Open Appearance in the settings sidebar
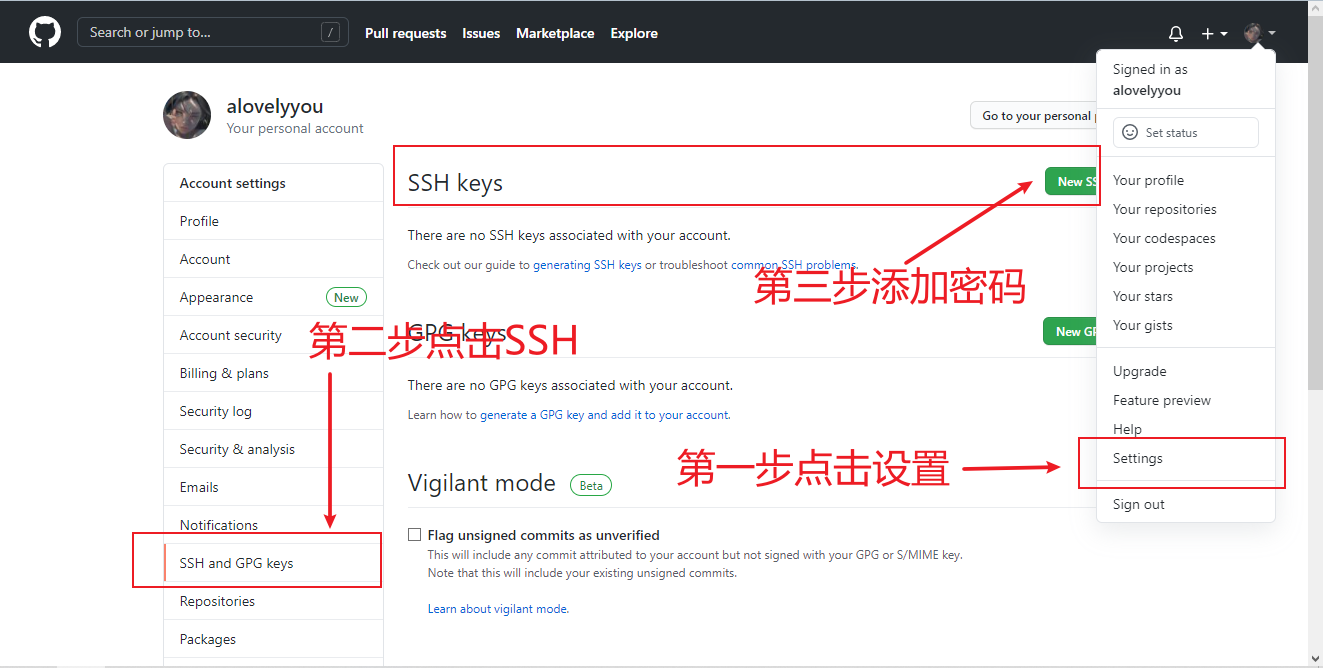This screenshot has height=668, width=1323. tap(273, 297)
